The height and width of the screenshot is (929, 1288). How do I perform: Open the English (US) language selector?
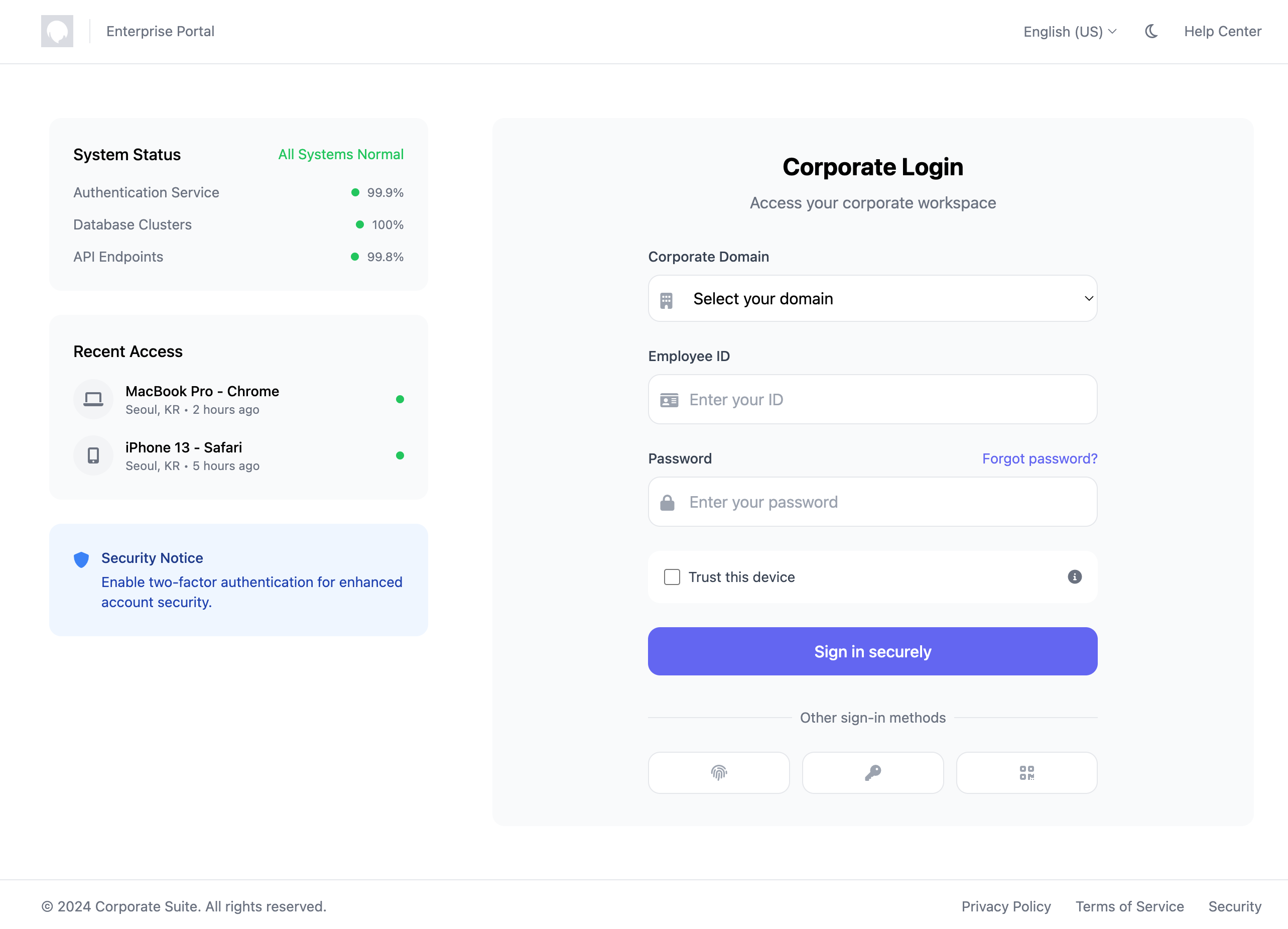pos(1070,31)
